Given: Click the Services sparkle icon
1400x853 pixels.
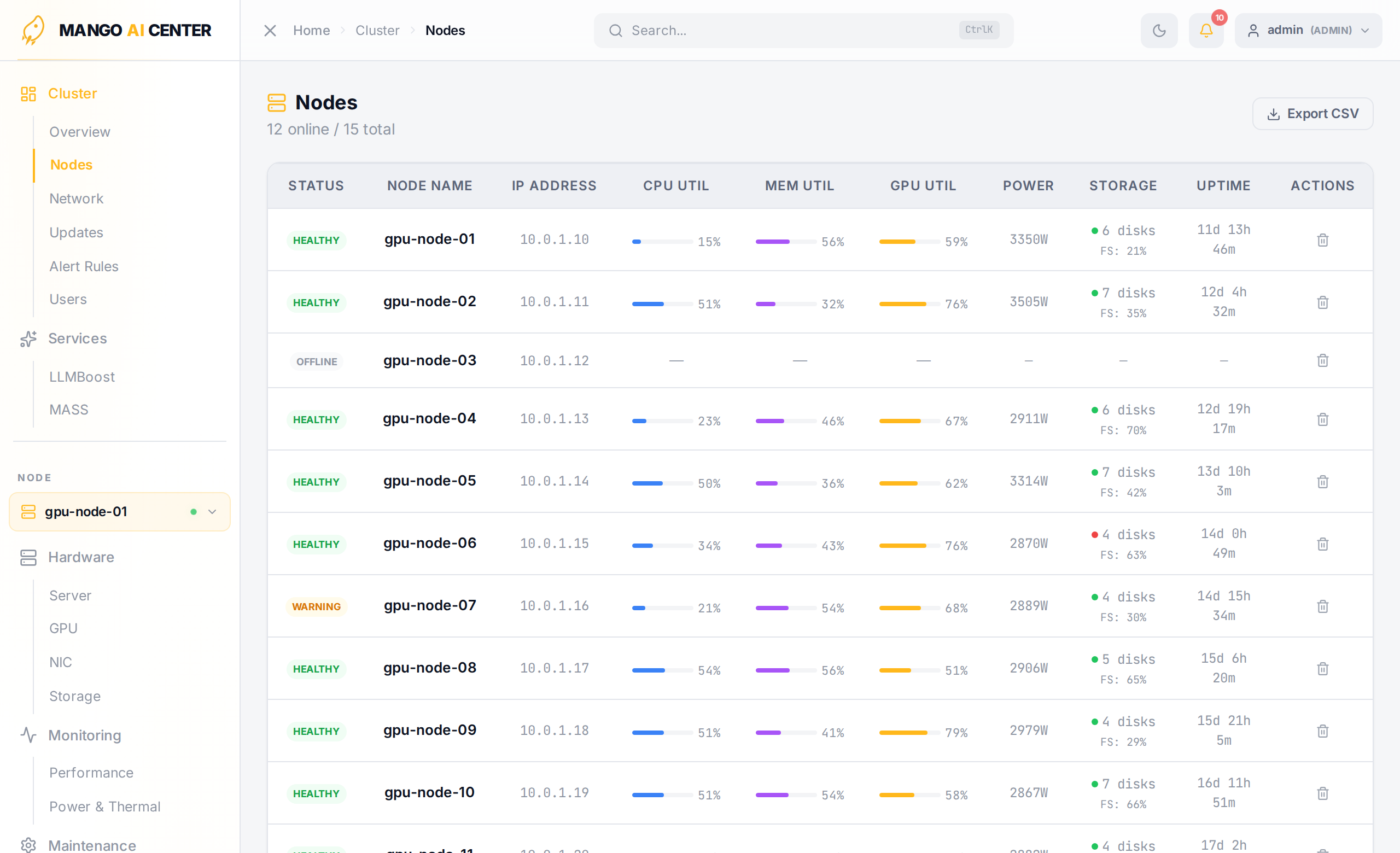Looking at the screenshot, I should [28, 338].
